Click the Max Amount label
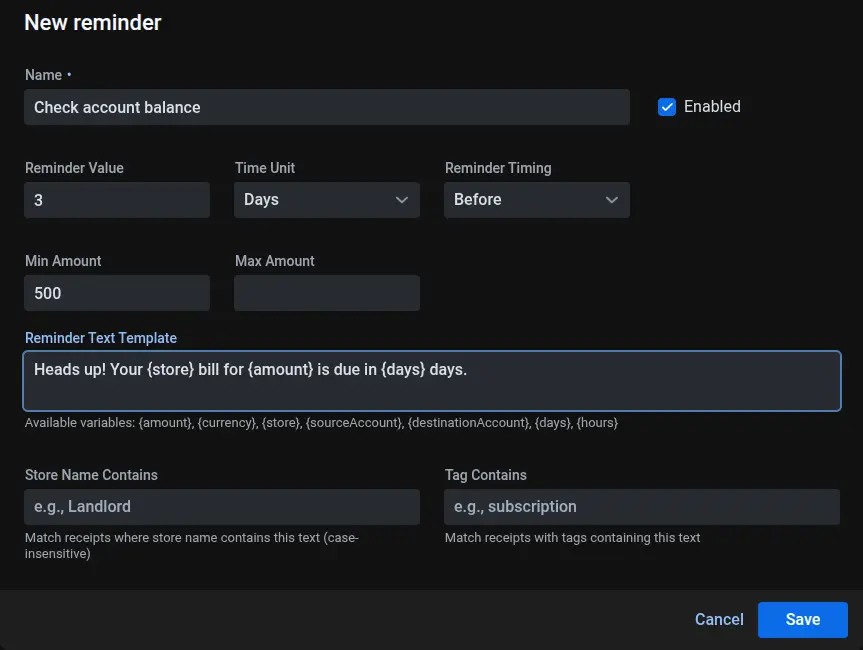The width and height of the screenshot is (863, 650). [274, 261]
